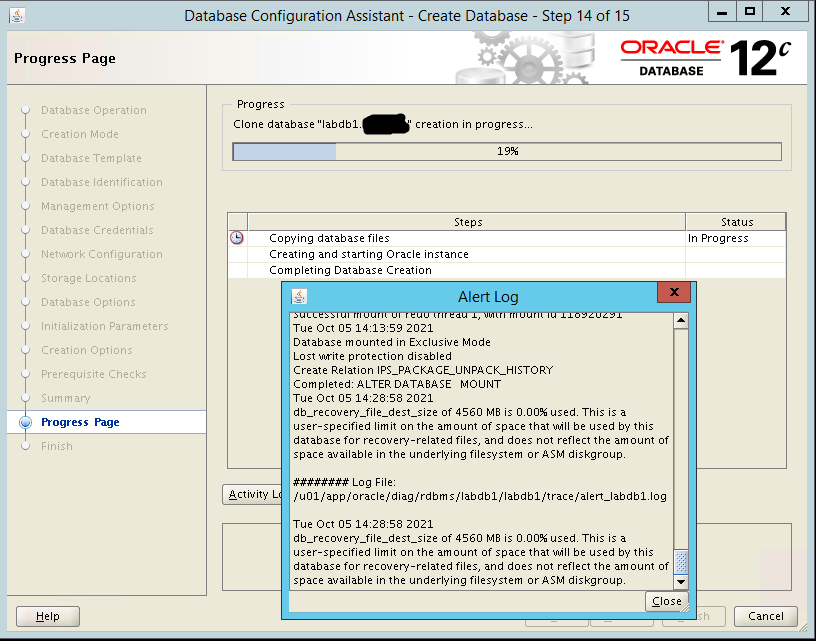Screen dimensions: 816x641
Task: Select the Initialization Parameters step
Action: 105,326
